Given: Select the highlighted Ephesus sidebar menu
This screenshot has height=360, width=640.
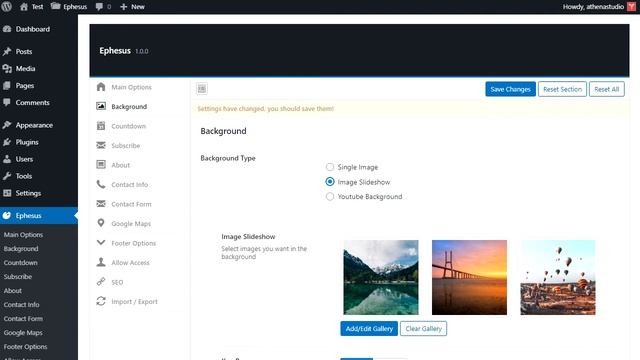Looking at the screenshot, I should (39, 216).
